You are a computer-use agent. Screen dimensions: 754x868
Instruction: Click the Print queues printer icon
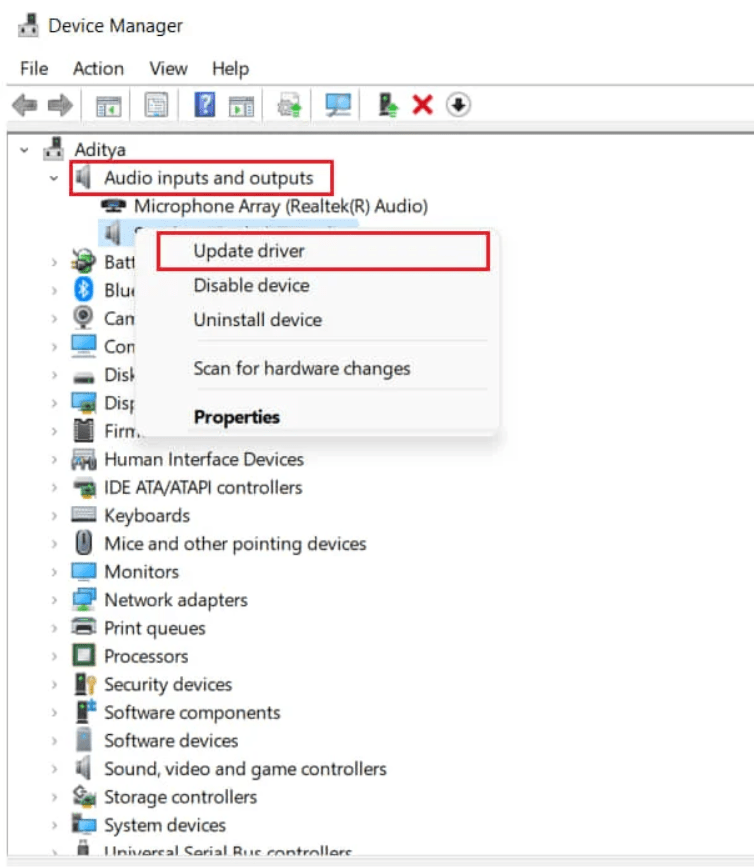coord(84,627)
